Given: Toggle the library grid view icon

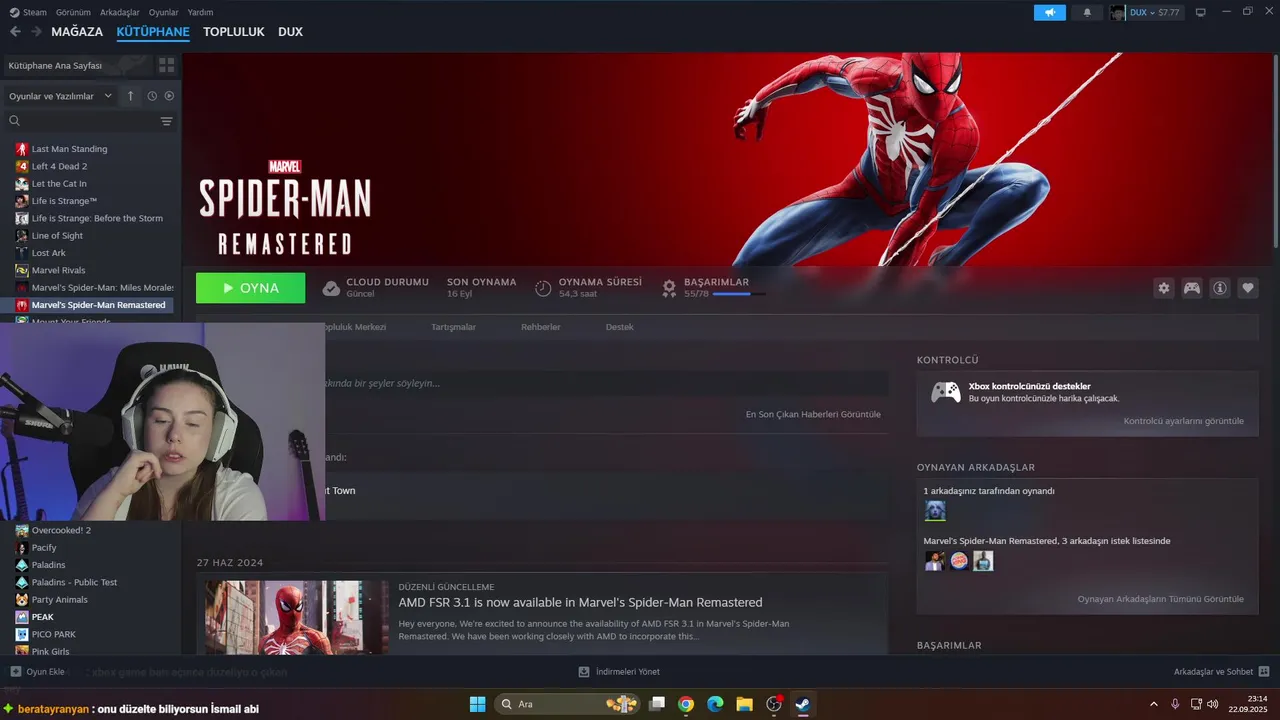Looking at the screenshot, I should click(x=166, y=65).
